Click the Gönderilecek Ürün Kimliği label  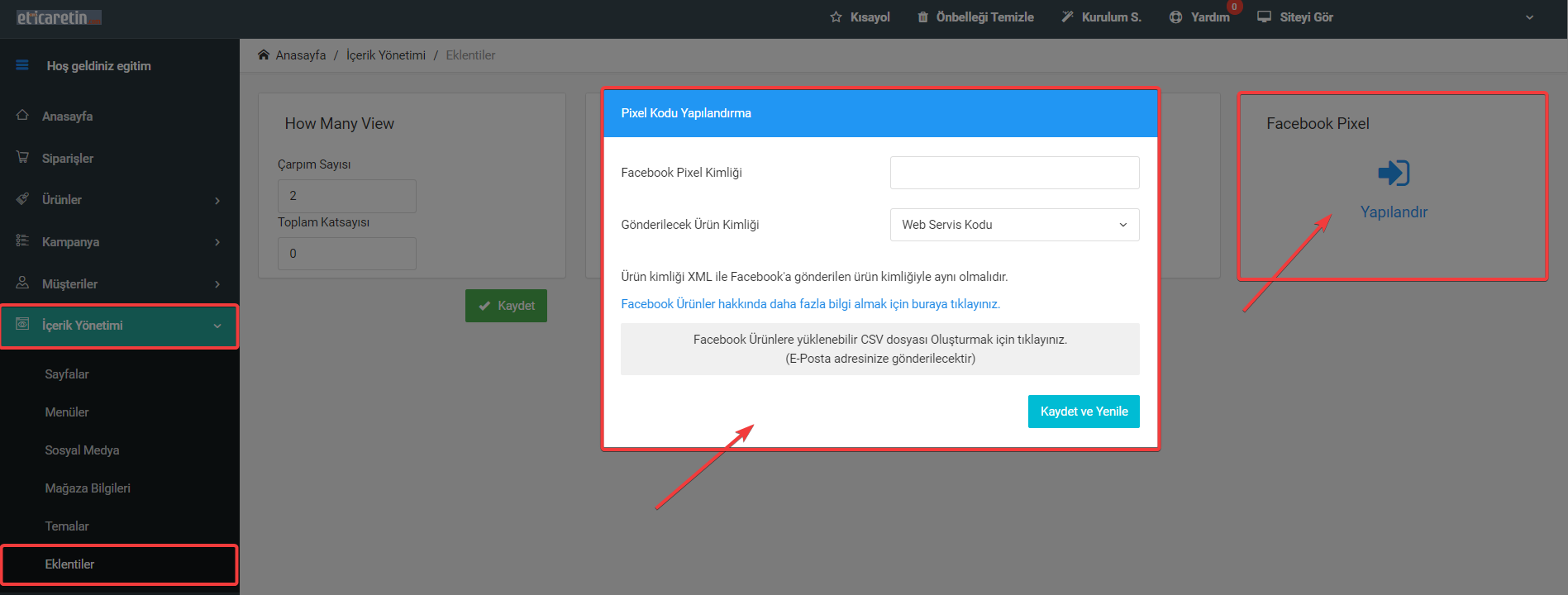pos(690,225)
